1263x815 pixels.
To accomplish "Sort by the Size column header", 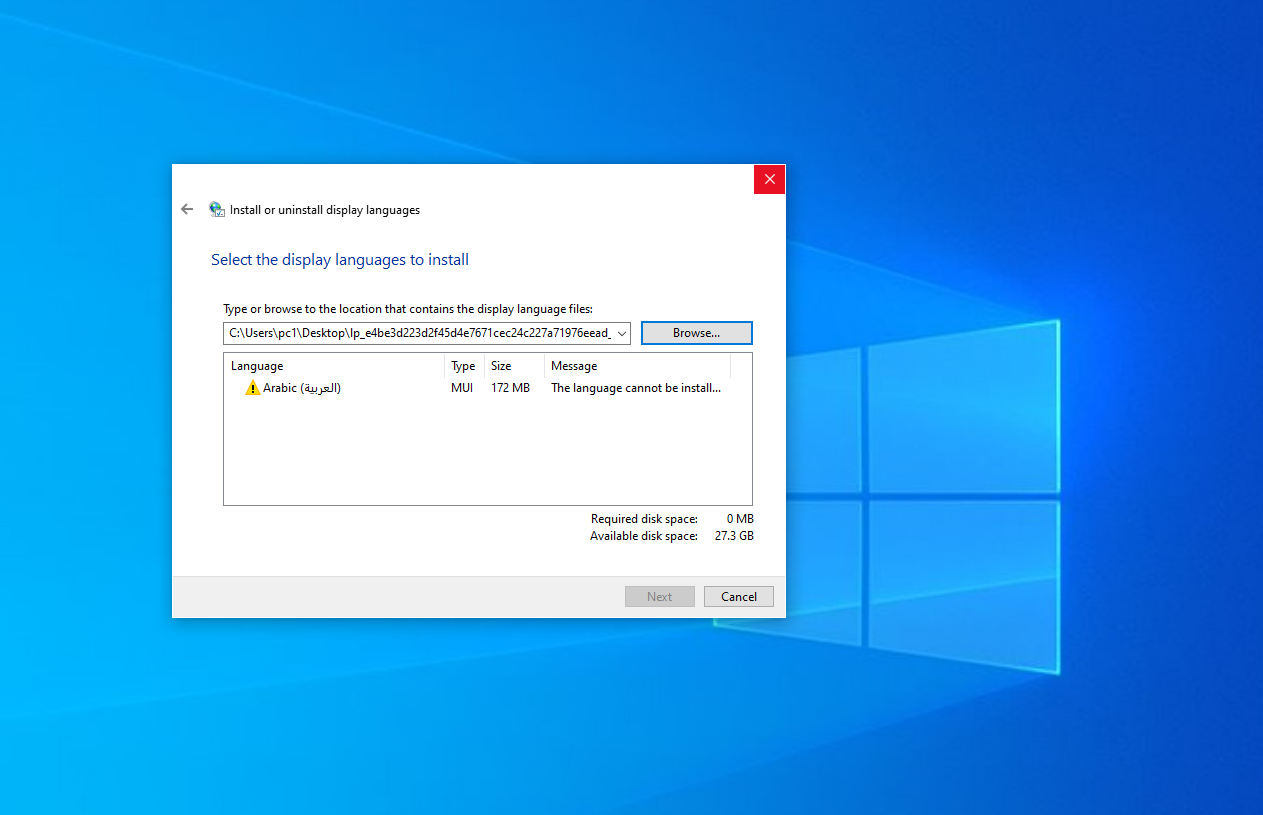I will [x=514, y=366].
